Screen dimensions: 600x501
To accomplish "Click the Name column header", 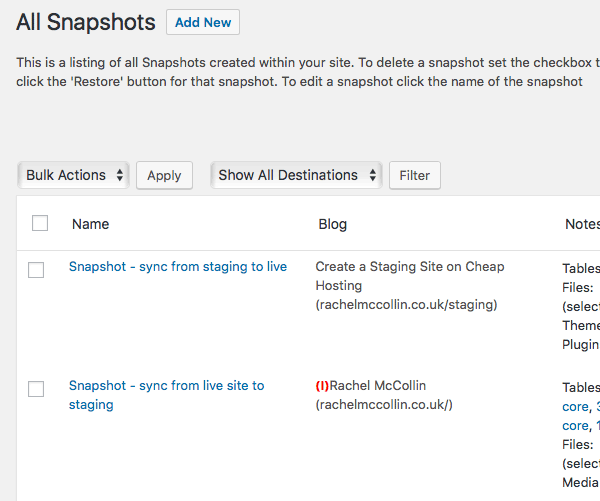I will click(91, 224).
